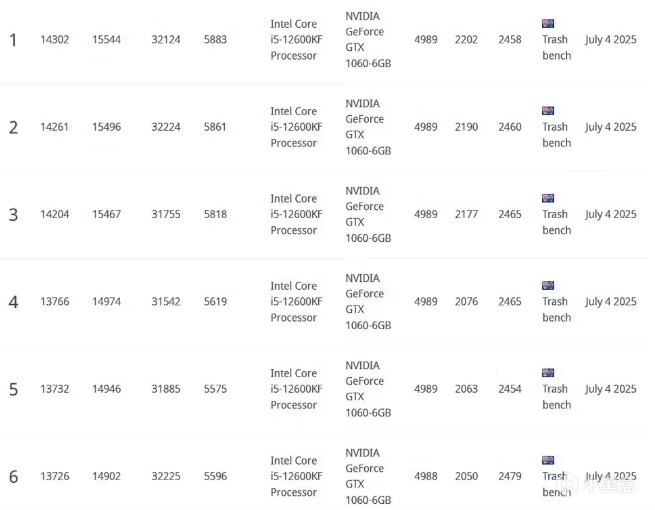Click the flag icon in rank 4 row
The image size is (655, 510).
[x=548, y=286]
